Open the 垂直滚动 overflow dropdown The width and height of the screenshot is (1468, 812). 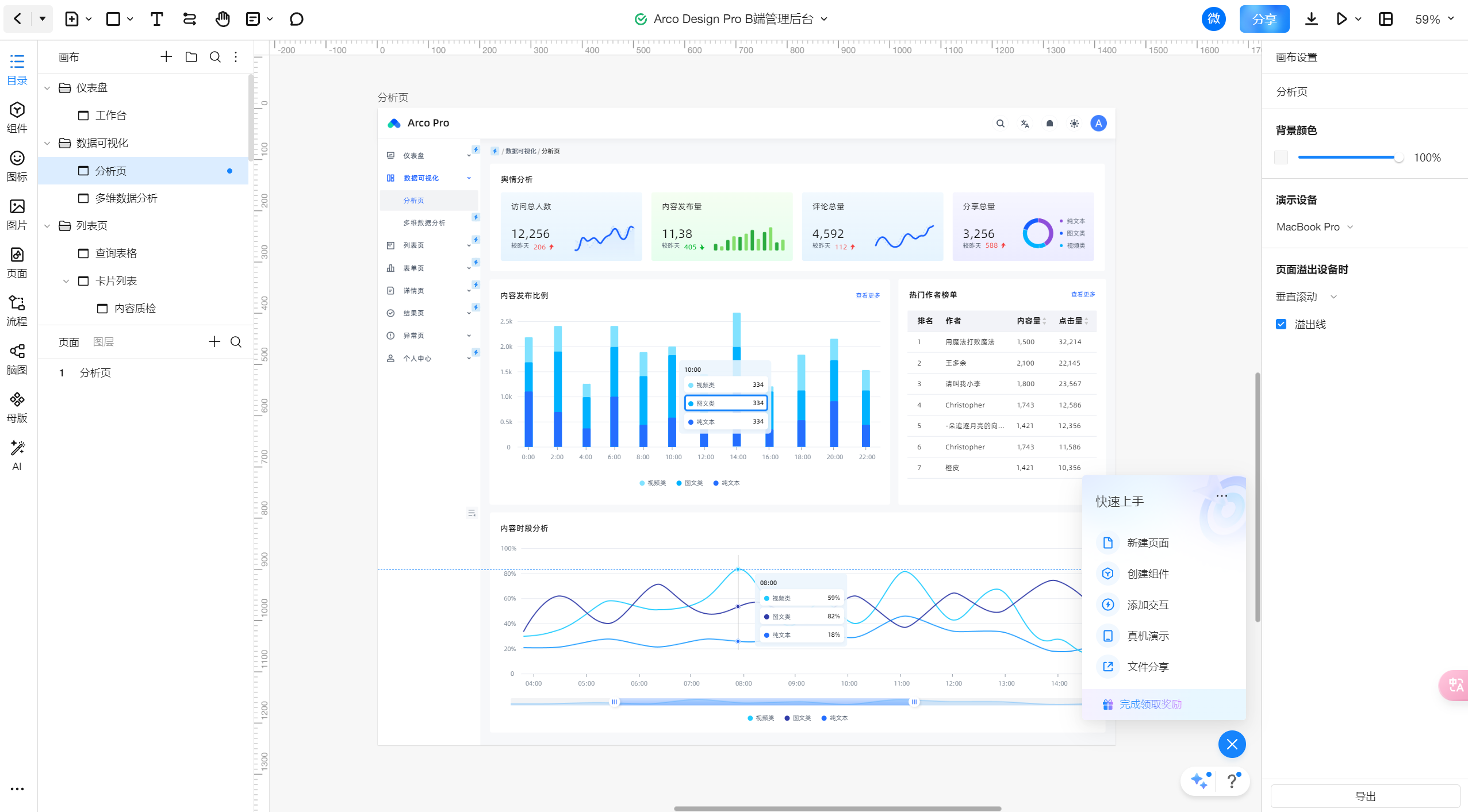(1306, 297)
